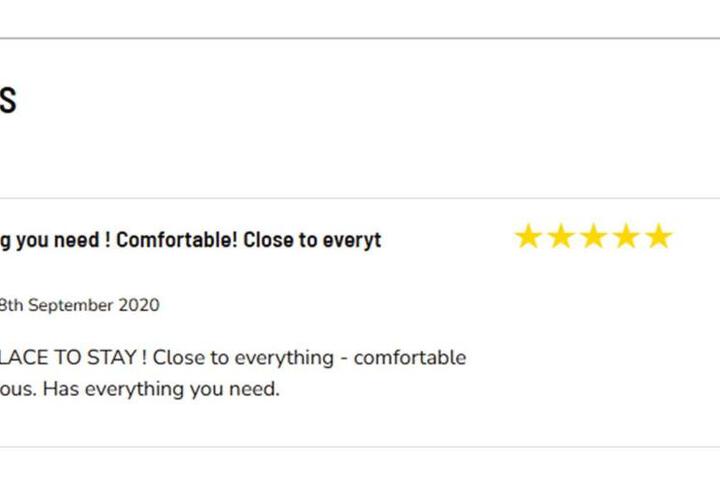The image size is (720, 480).
Task: Click 'Close to everything' in the review body
Action: (x=243, y=358)
